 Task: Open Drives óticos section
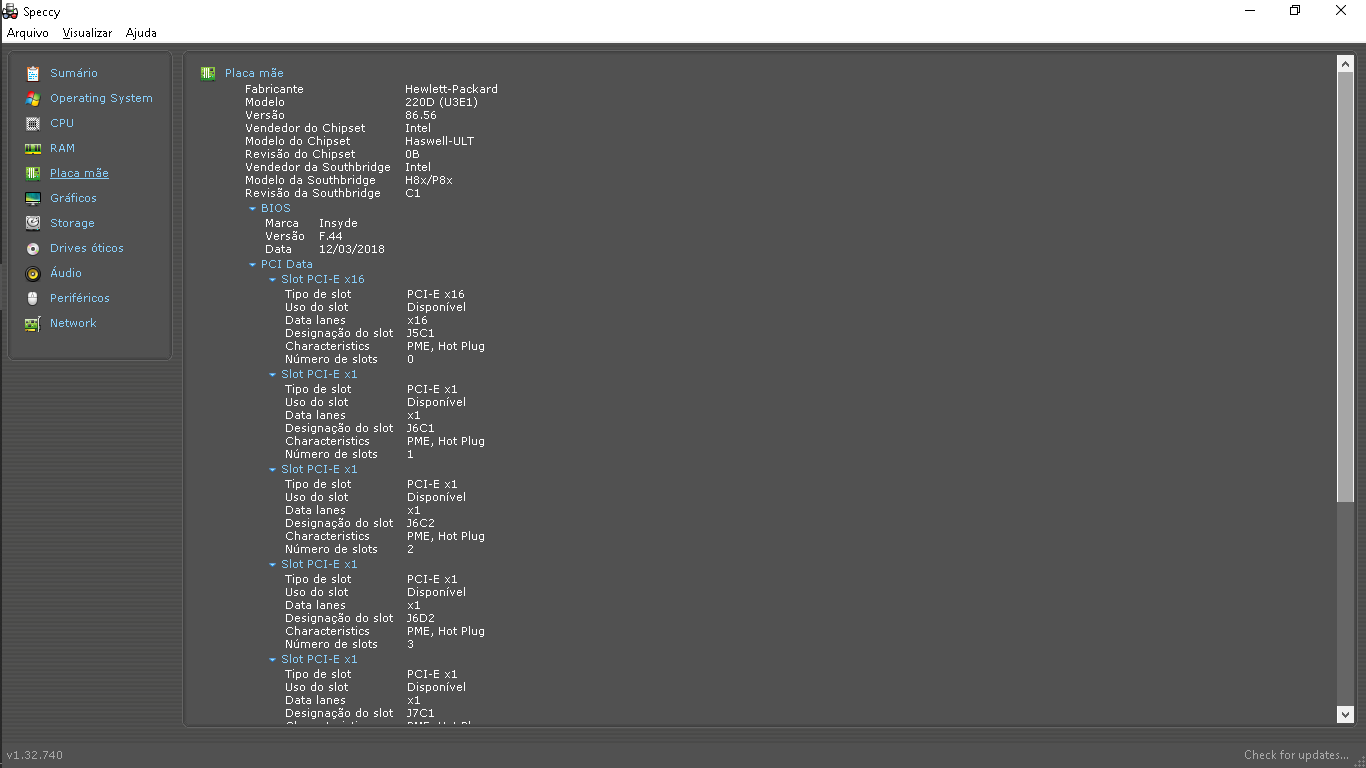click(87, 248)
